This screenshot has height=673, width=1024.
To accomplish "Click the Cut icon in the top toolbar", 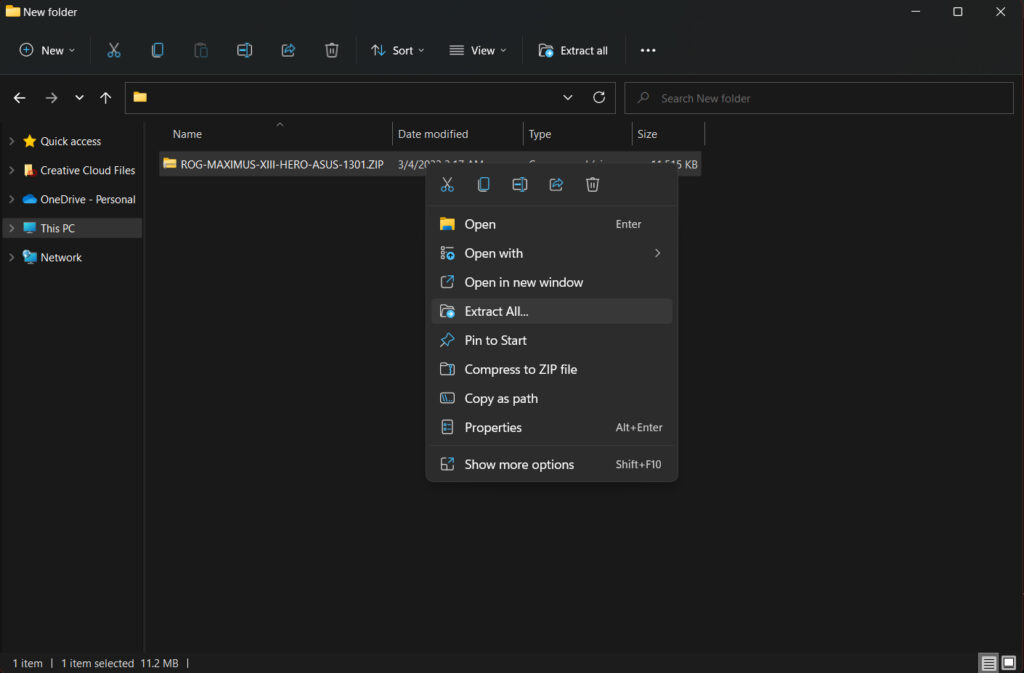I will pyautogui.click(x=114, y=50).
